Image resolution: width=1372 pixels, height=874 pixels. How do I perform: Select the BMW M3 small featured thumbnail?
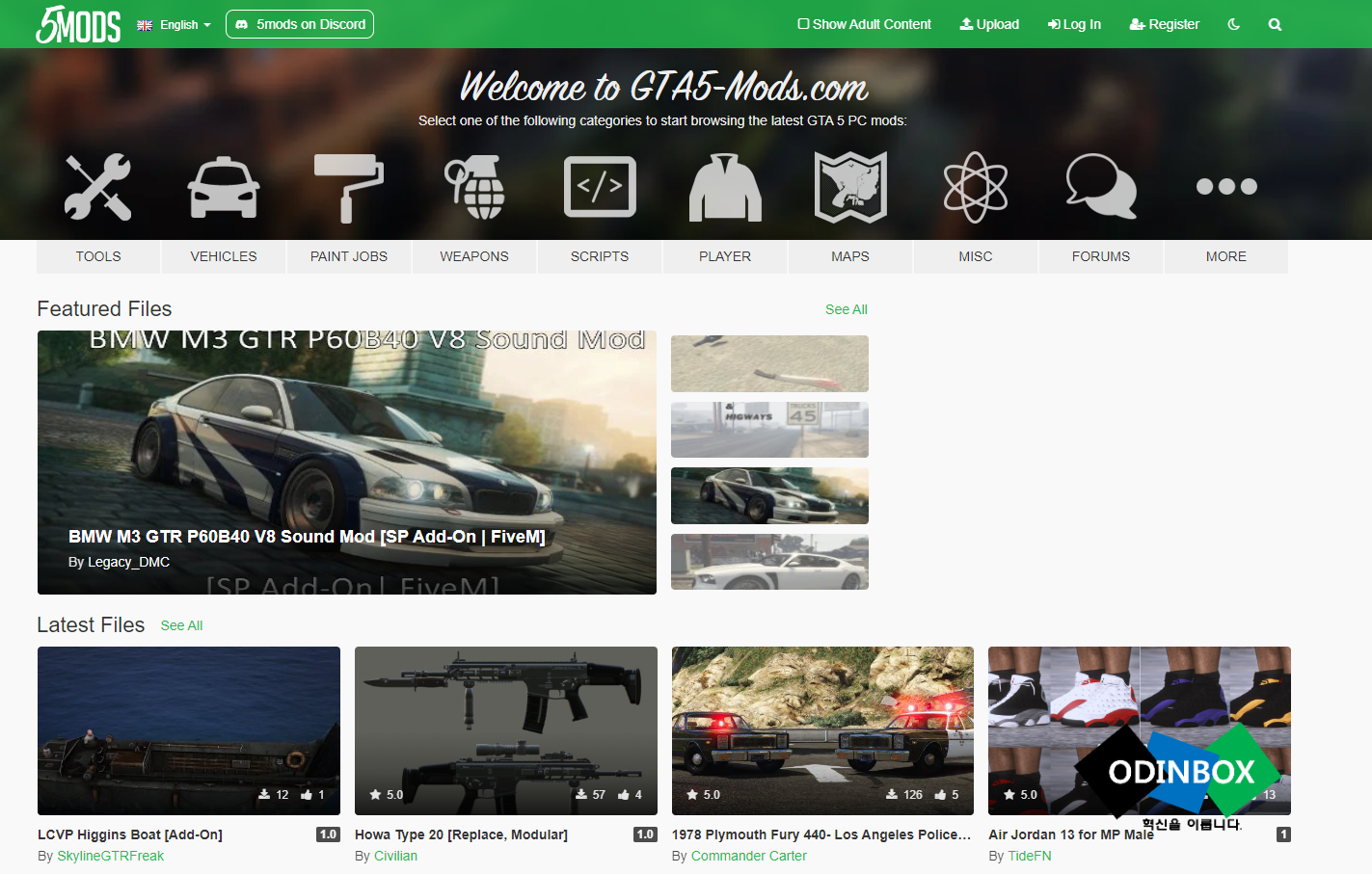pyautogui.click(x=769, y=495)
